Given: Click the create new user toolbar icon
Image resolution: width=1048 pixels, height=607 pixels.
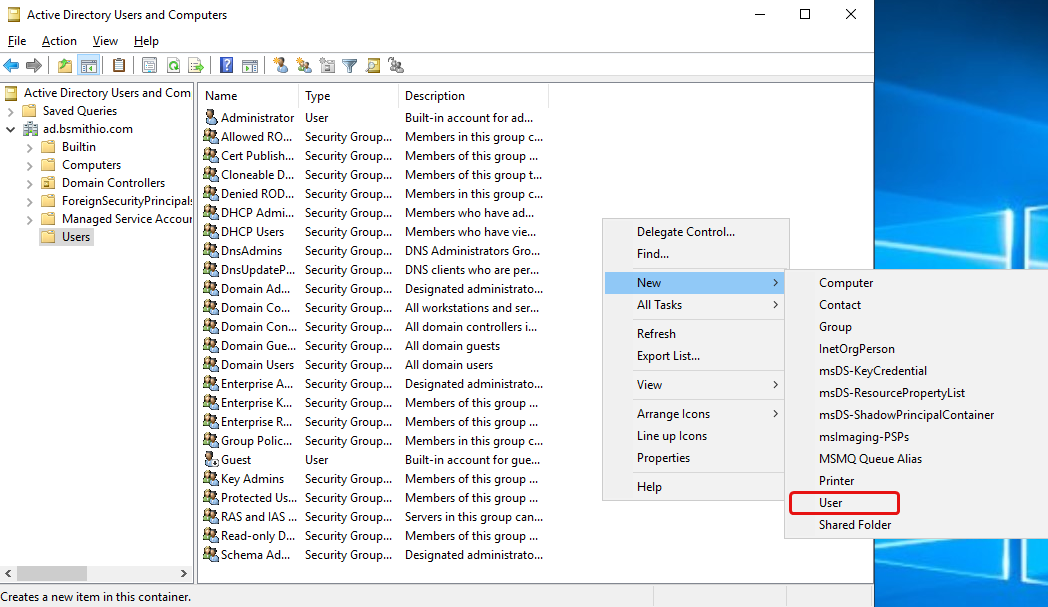Looking at the screenshot, I should point(281,66).
